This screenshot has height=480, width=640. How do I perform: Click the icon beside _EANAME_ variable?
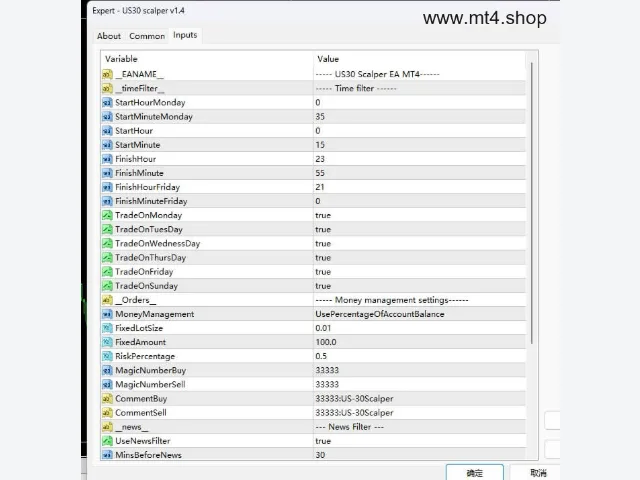tap(107, 74)
